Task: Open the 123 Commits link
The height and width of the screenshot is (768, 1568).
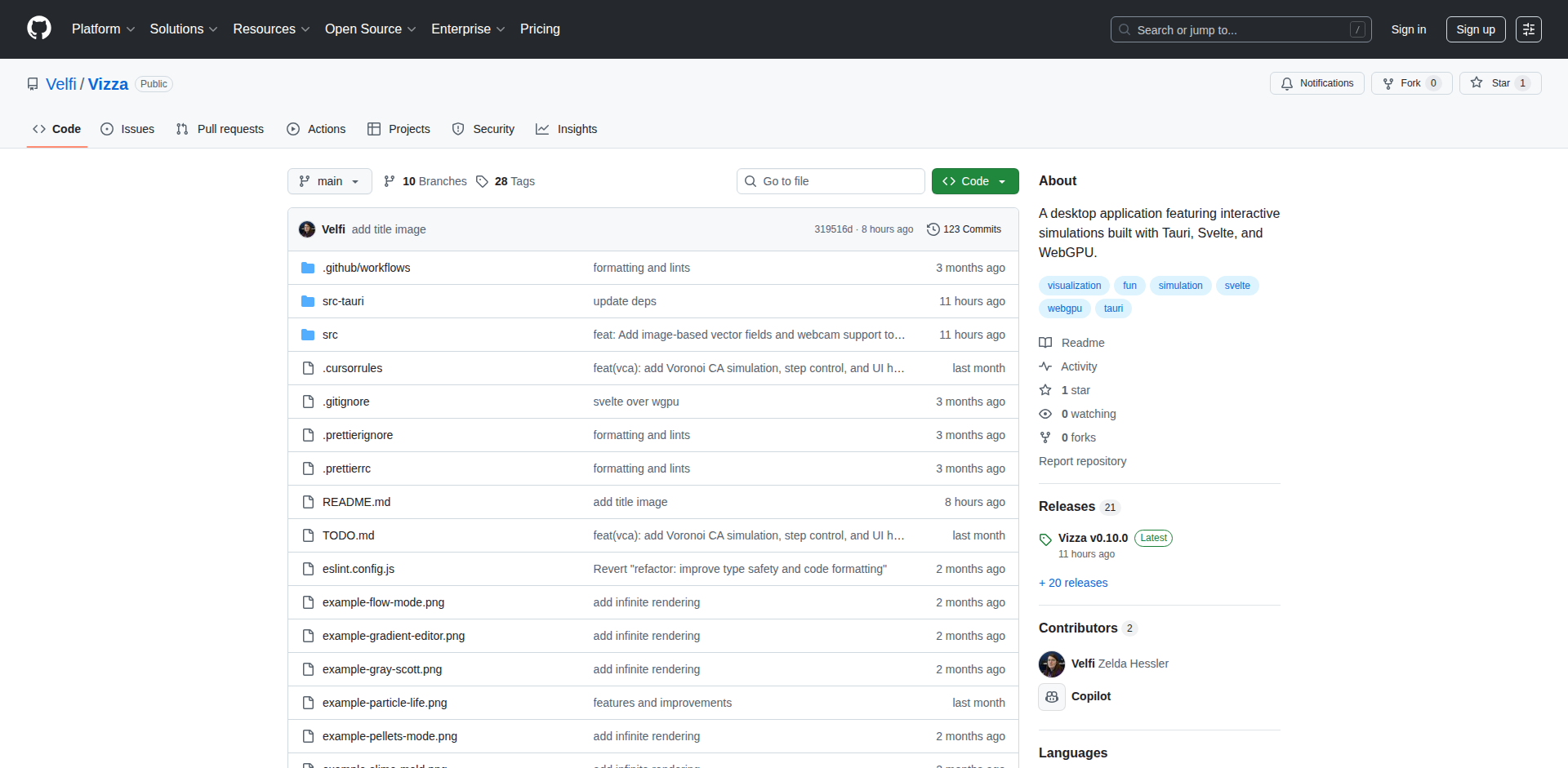Action: click(x=964, y=229)
